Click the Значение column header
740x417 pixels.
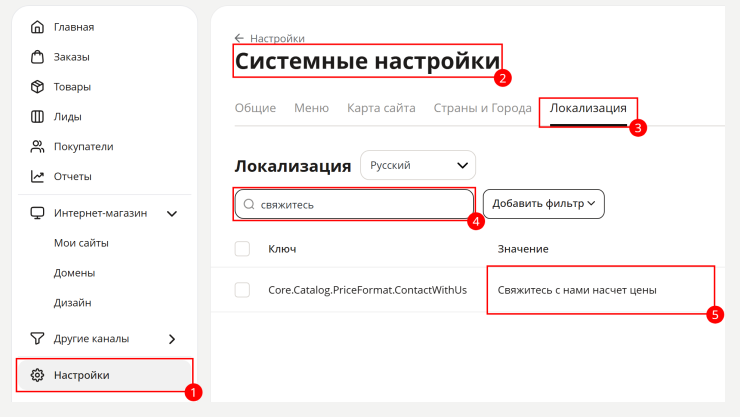pyautogui.click(x=523, y=249)
